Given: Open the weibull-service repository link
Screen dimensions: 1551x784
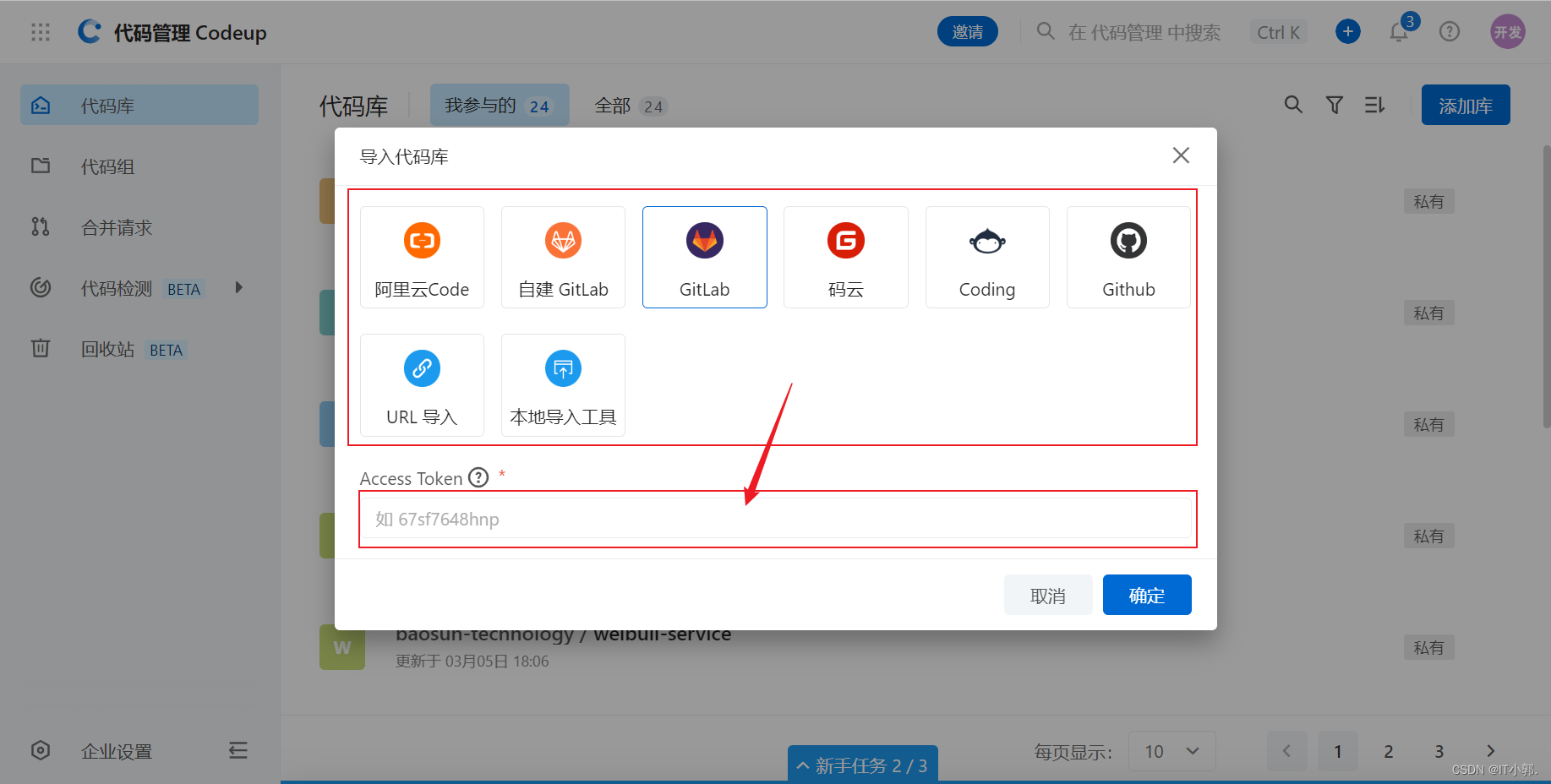Looking at the screenshot, I should tap(563, 635).
